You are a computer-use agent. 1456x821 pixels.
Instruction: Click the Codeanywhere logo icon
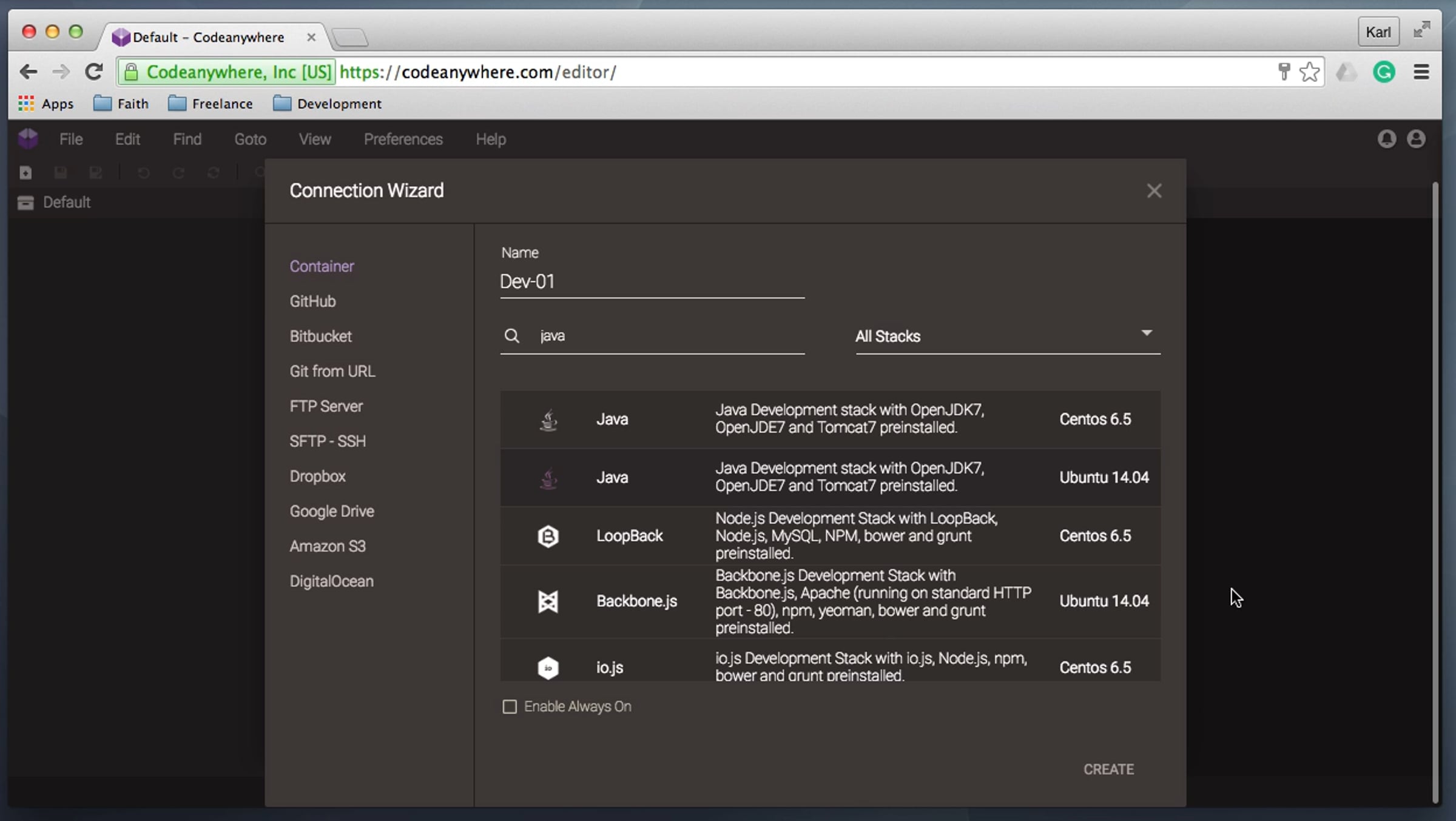point(28,139)
